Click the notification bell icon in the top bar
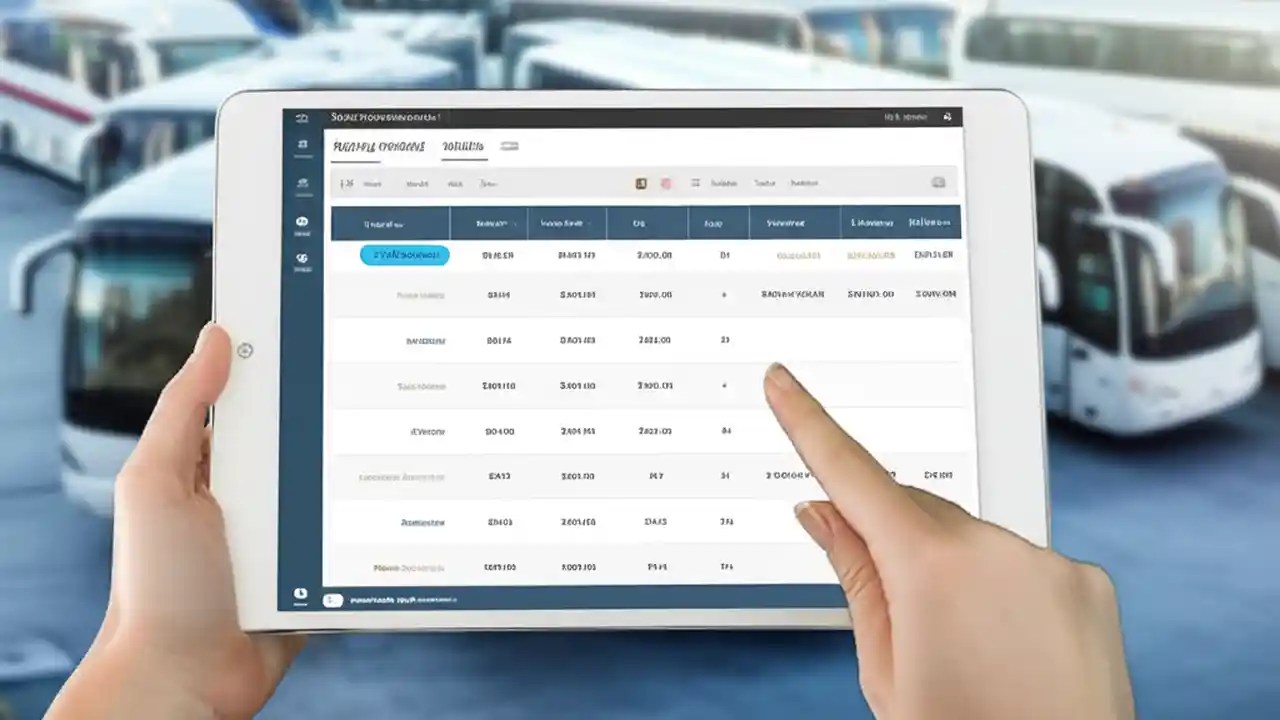This screenshot has width=1280, height=720. point(947,117)
